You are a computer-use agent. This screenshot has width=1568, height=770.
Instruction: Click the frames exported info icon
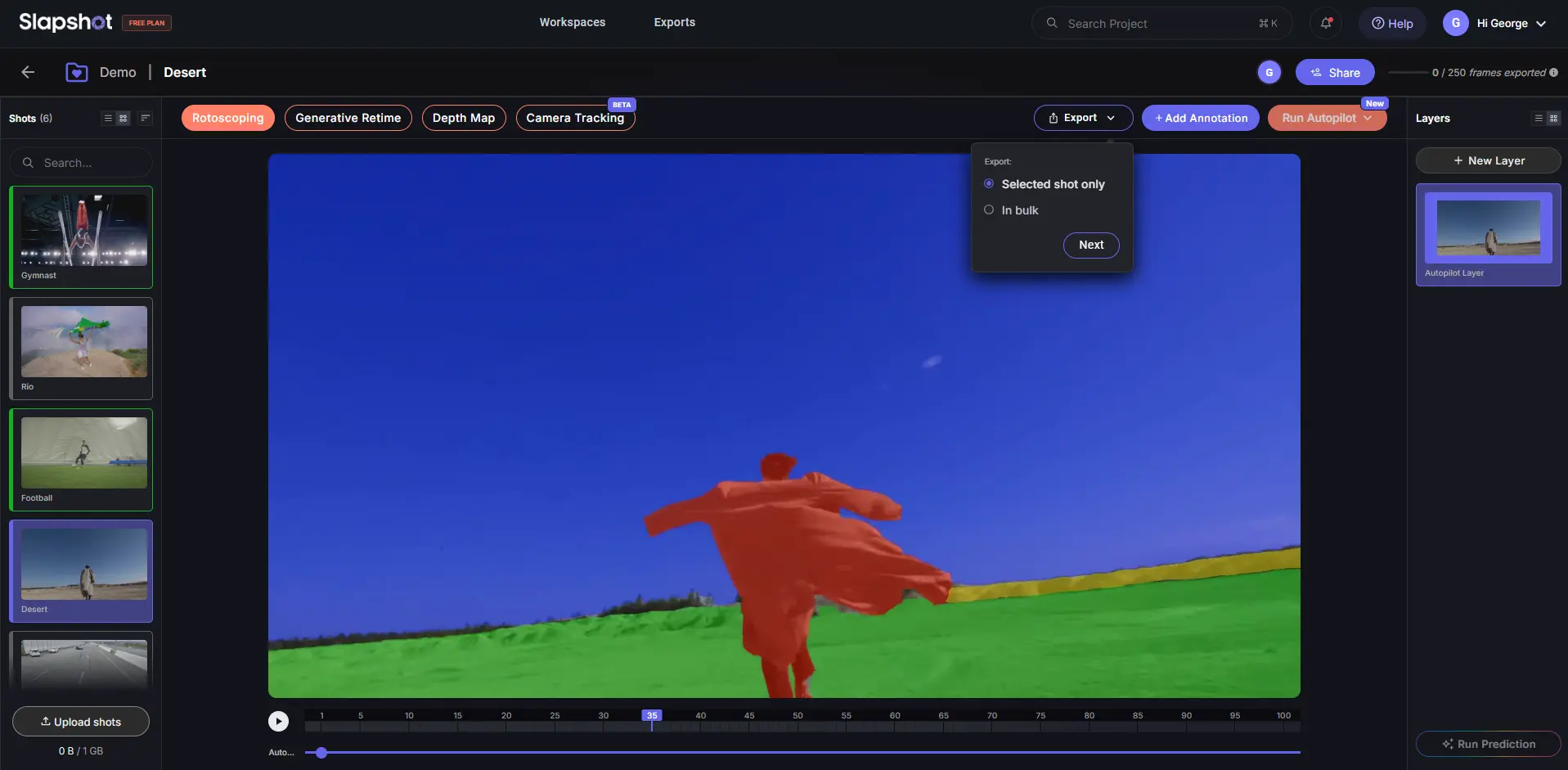tap(1553, 72)
